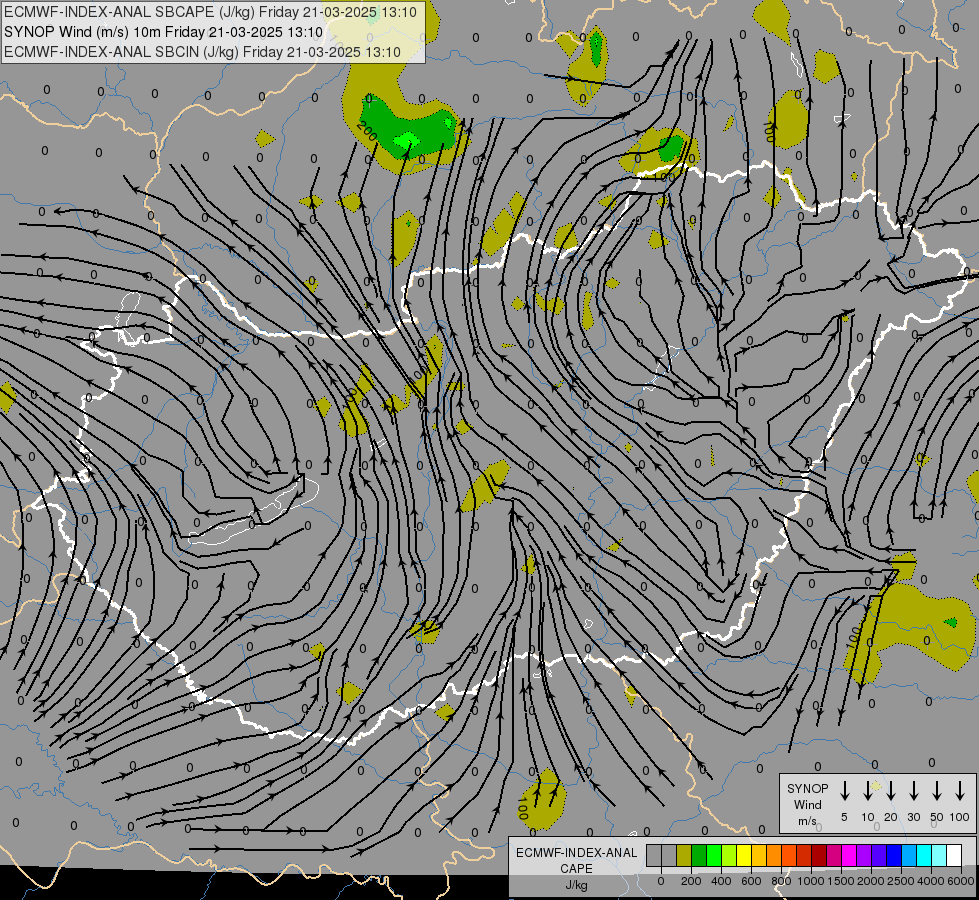The height and width of the screenshot is (900, 979).
Task: Click the 'CAPE' word in colour legend
Action: (576, 869)
